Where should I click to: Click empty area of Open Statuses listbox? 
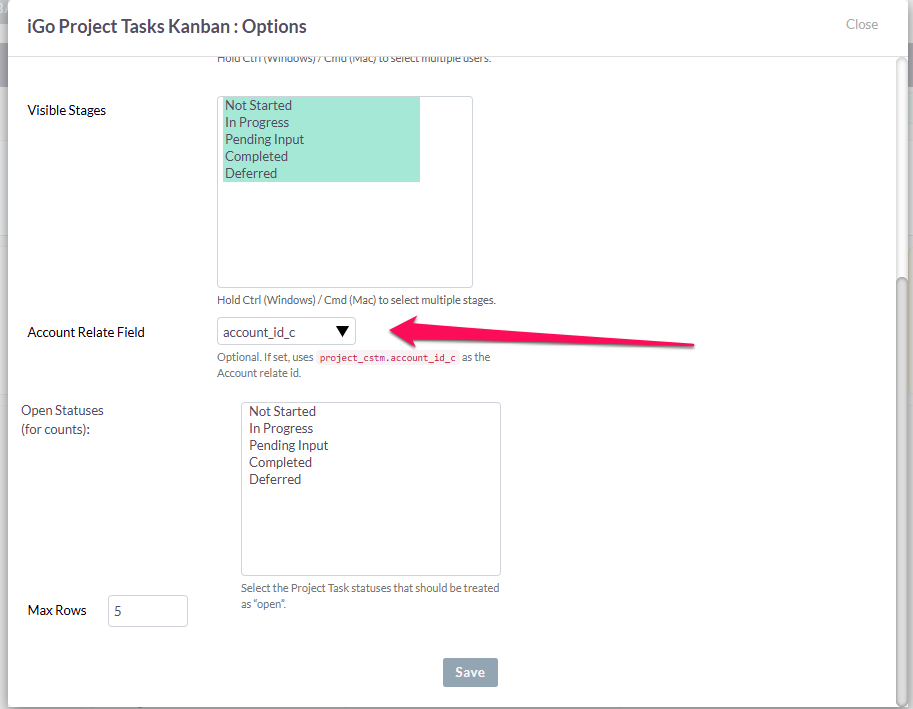[370, 530]
